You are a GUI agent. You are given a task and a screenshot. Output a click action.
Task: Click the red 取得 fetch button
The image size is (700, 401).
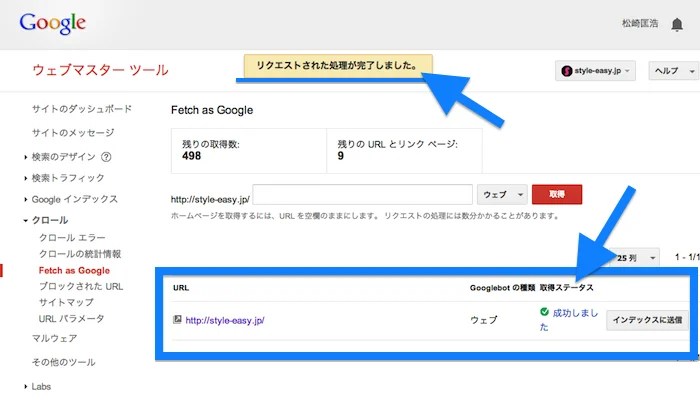tap(557, 194)
